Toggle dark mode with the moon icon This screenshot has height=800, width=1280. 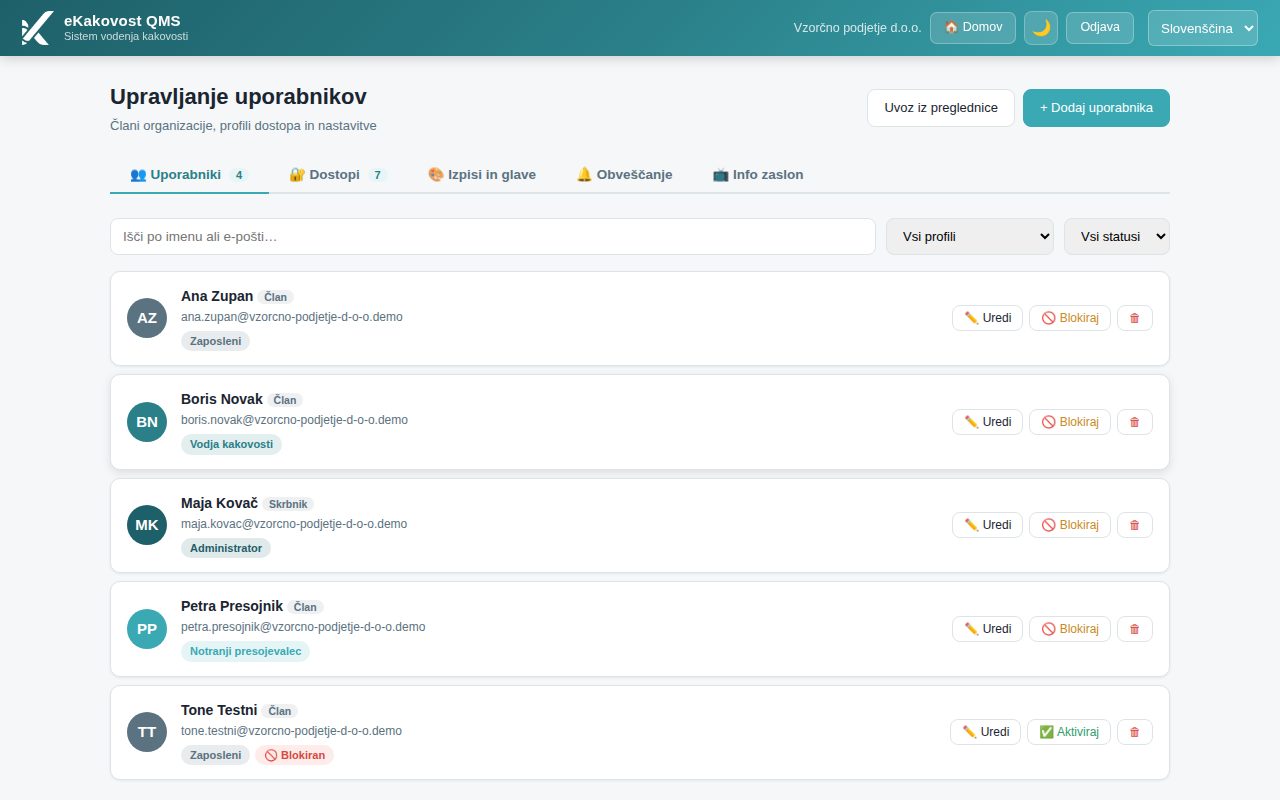1041,28
